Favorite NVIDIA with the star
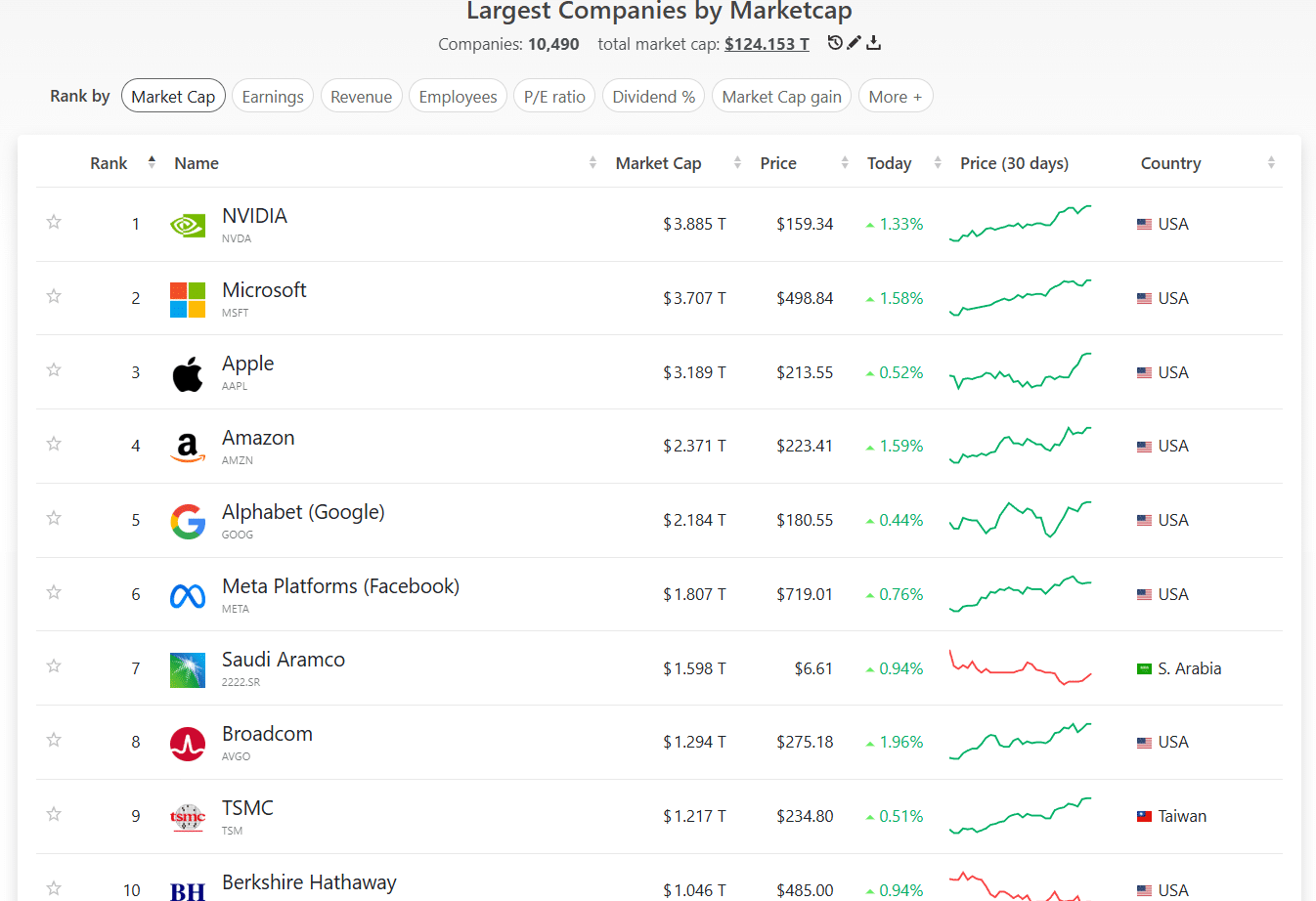 pos(54,222)
